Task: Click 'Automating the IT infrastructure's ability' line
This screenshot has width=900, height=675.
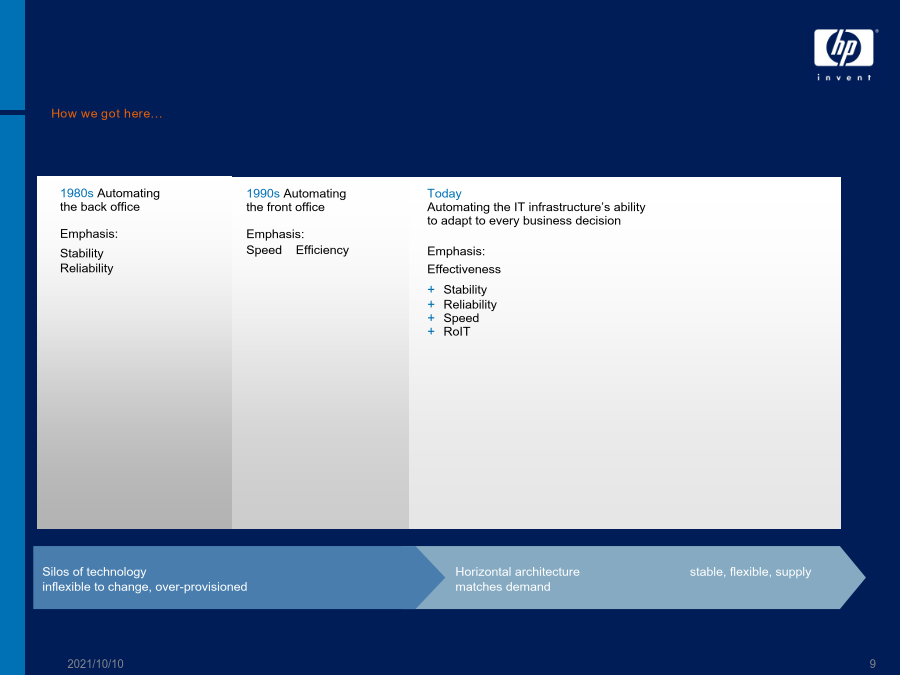Action: click(536, 207)
